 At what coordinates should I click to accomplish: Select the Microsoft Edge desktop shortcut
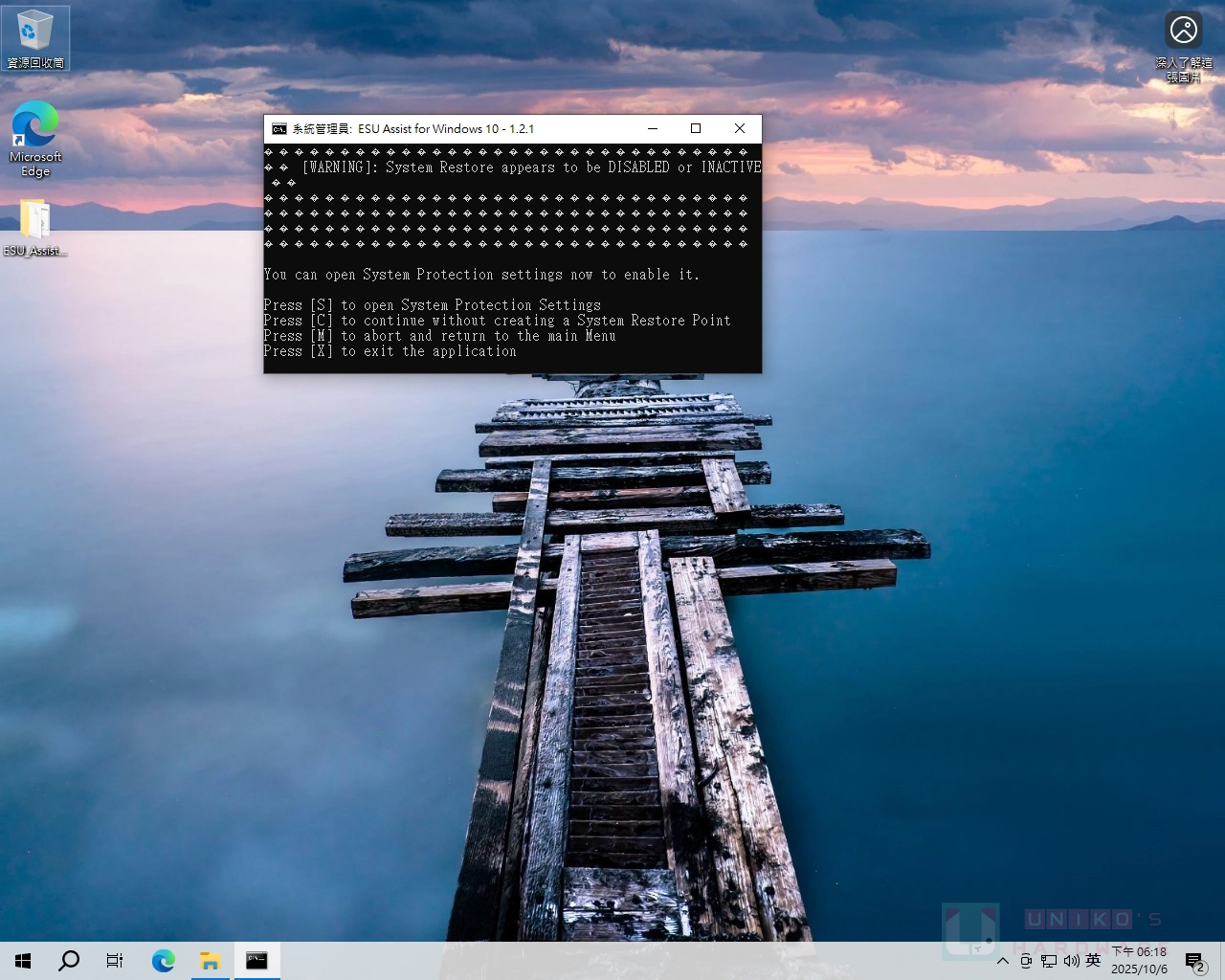35,138
